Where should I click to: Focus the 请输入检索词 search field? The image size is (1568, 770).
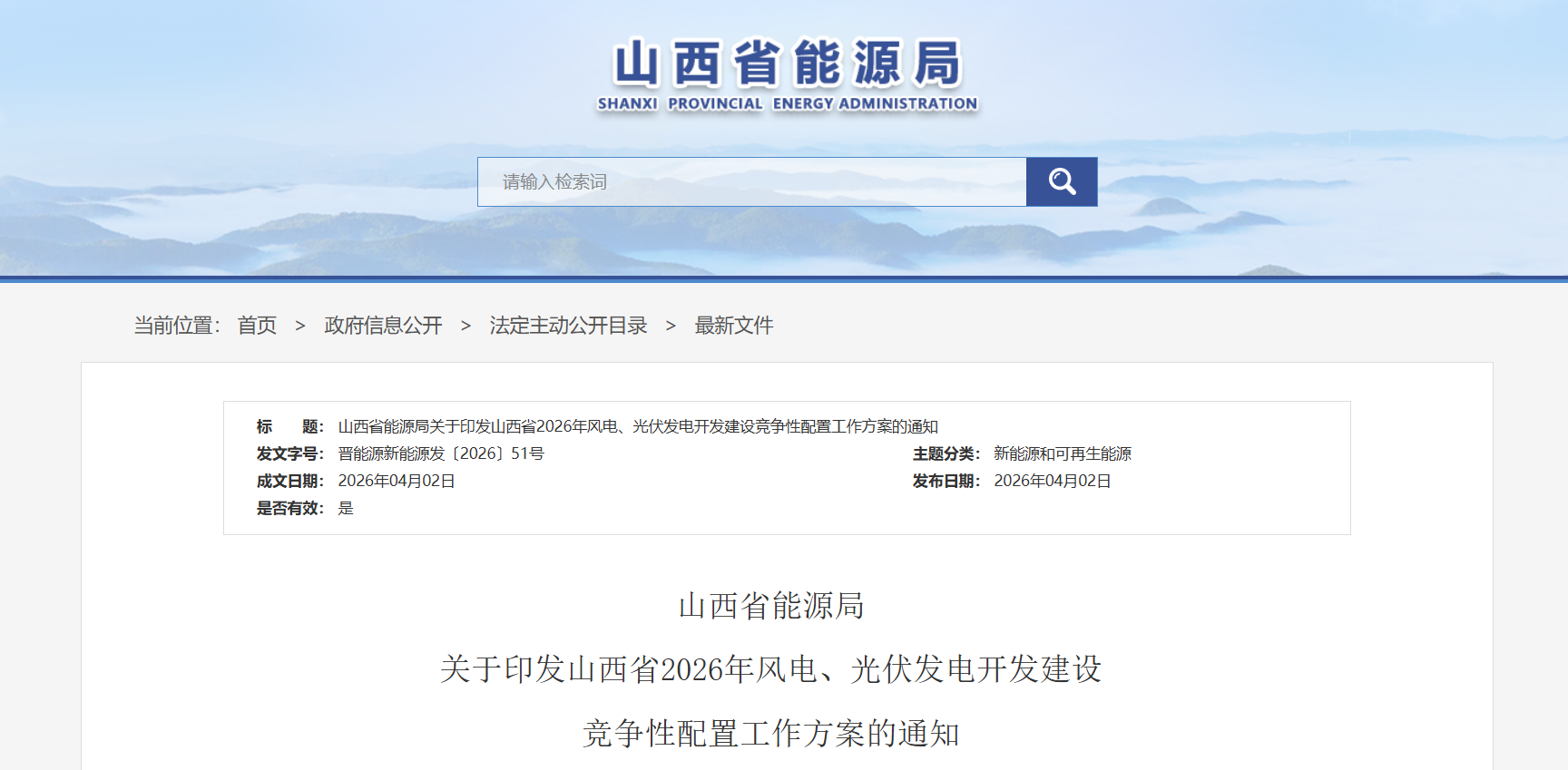[x=751, y=182]
